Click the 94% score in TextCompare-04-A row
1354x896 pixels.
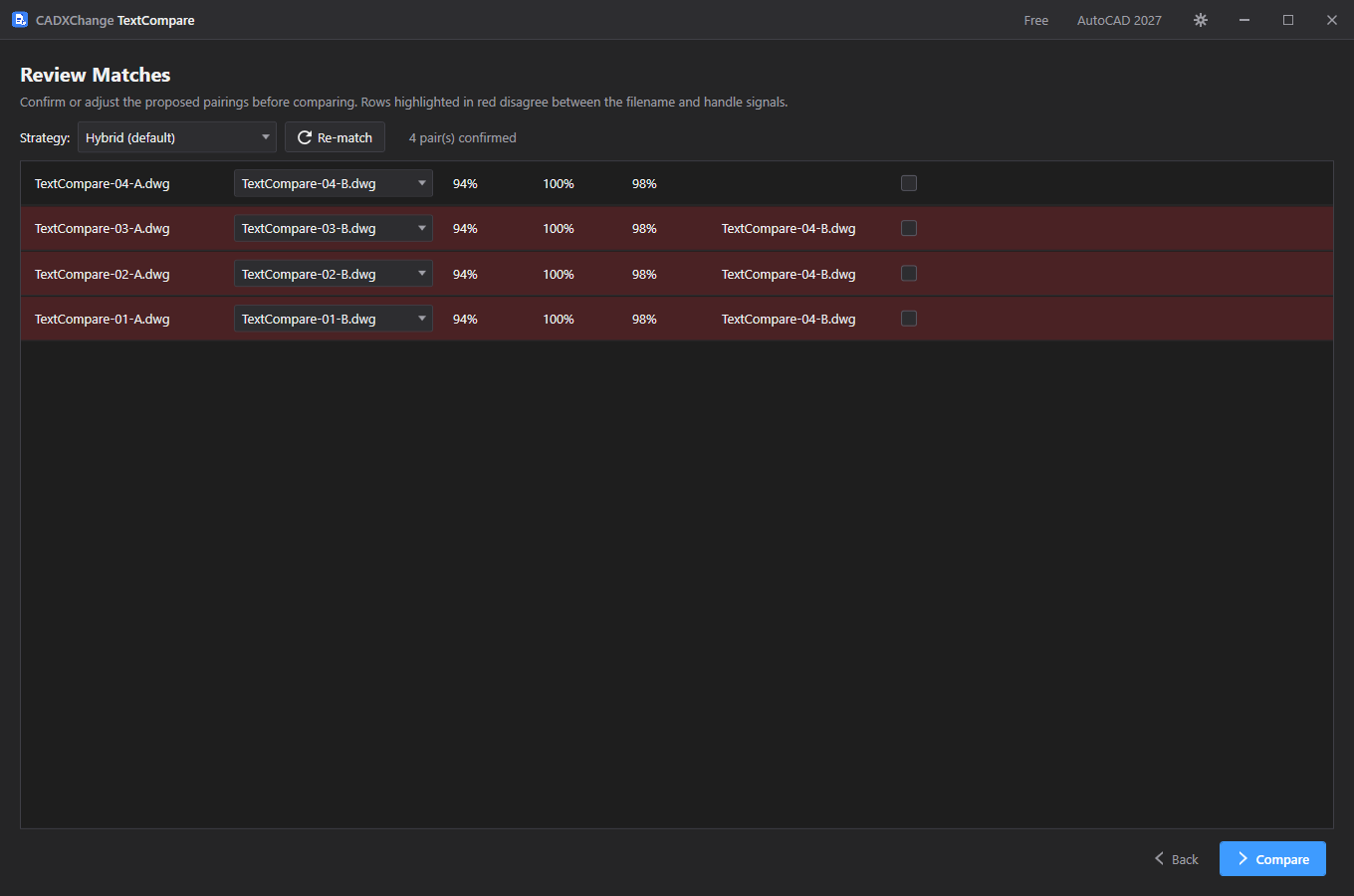[465, 184]
